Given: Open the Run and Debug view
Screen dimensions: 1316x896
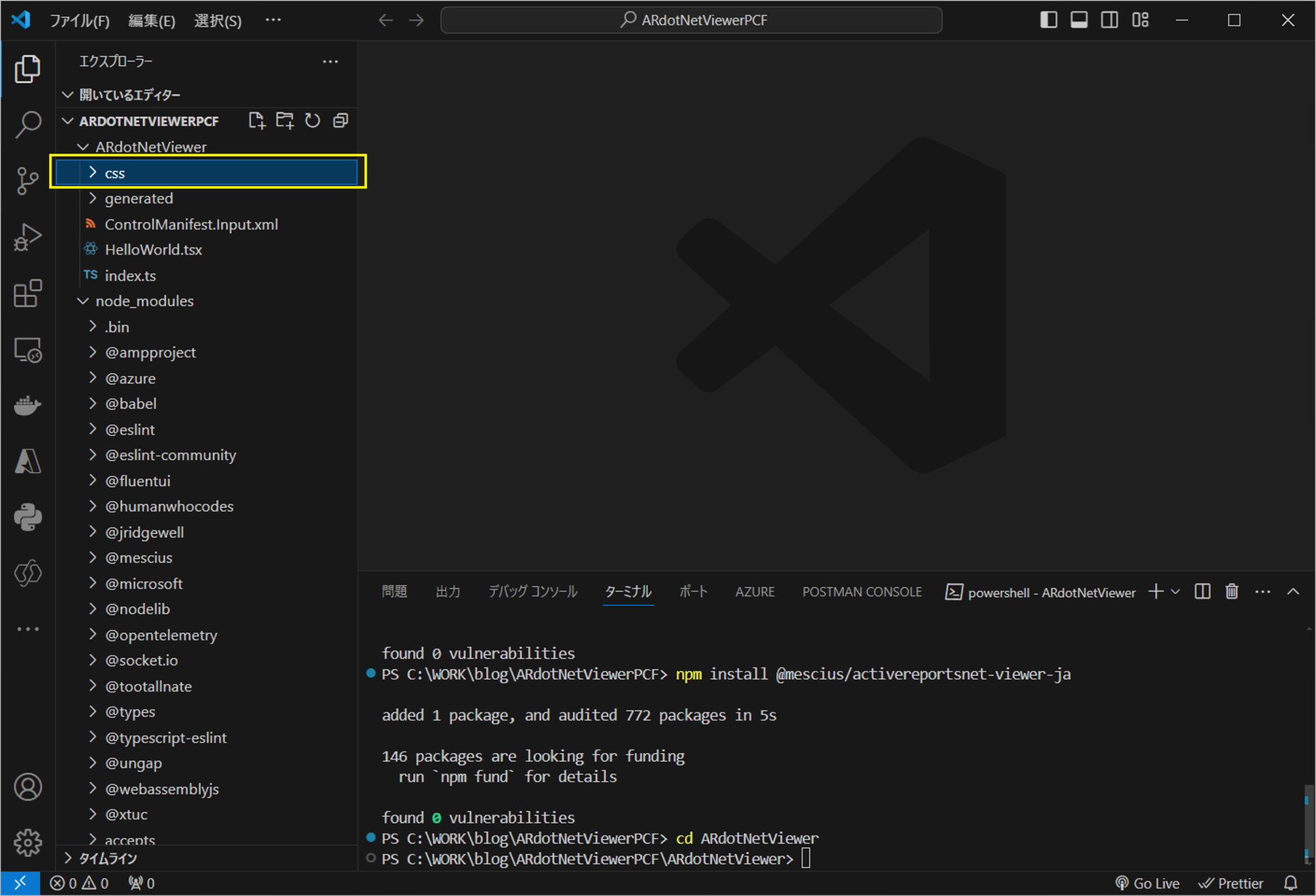Looking at the screenshot, I should [x=27, y=237].
